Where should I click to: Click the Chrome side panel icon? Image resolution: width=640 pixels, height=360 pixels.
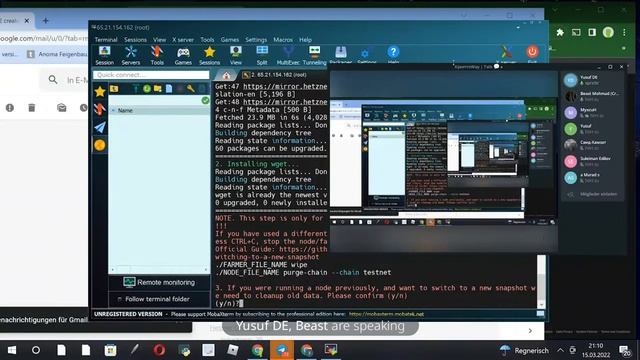(592, 32)
